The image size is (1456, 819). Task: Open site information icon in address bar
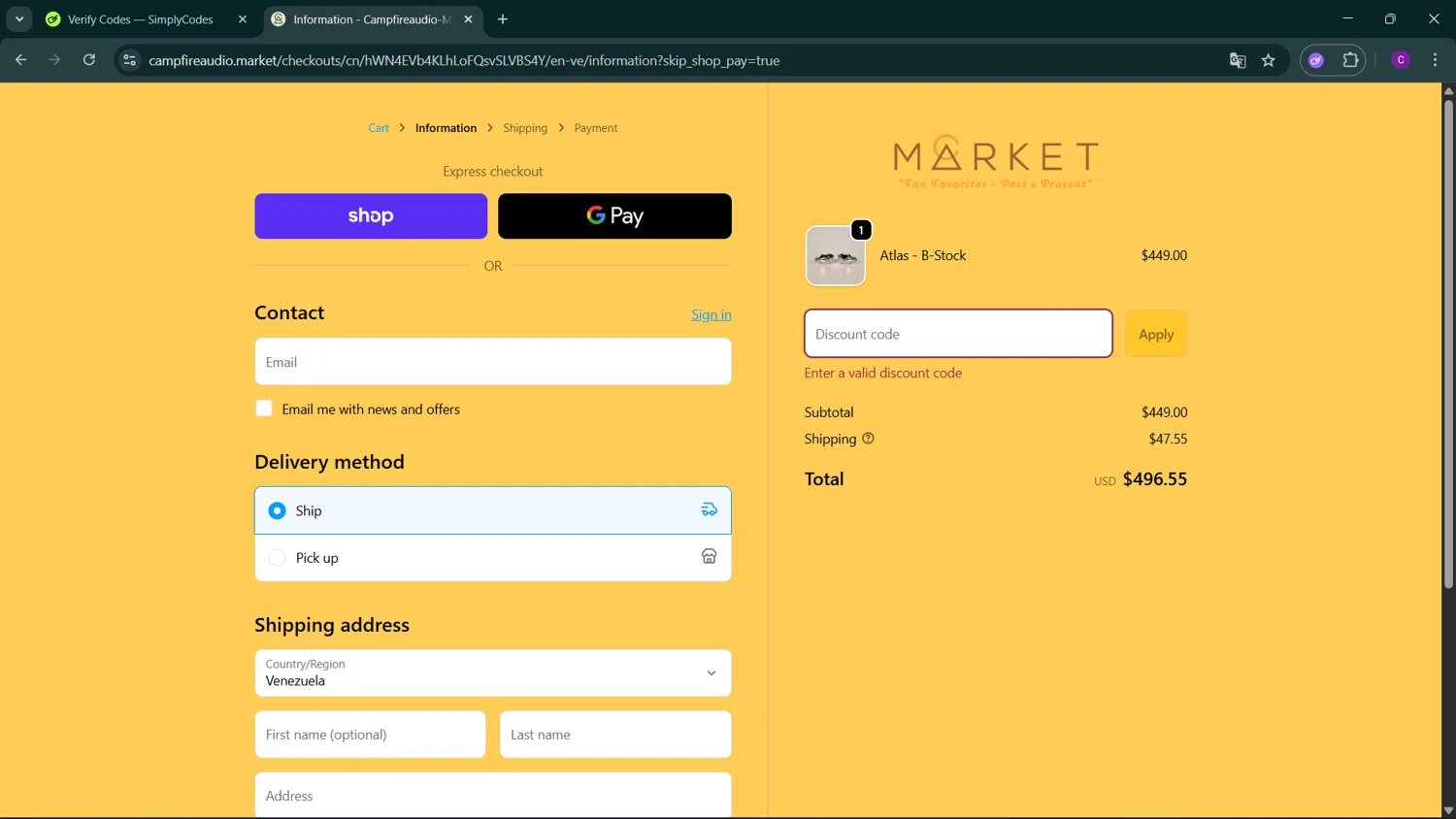click(129, 60)
